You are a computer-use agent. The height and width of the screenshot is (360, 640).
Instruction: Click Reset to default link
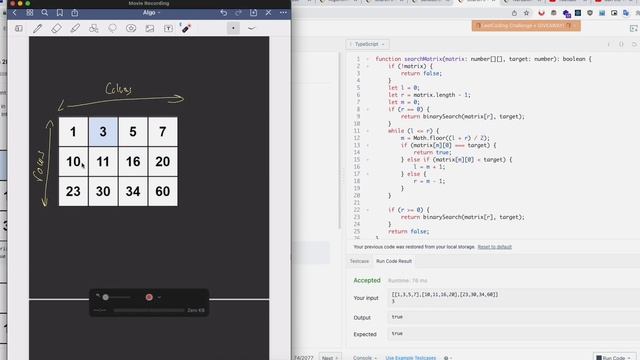pyautogui.click(x=494, y=247)
